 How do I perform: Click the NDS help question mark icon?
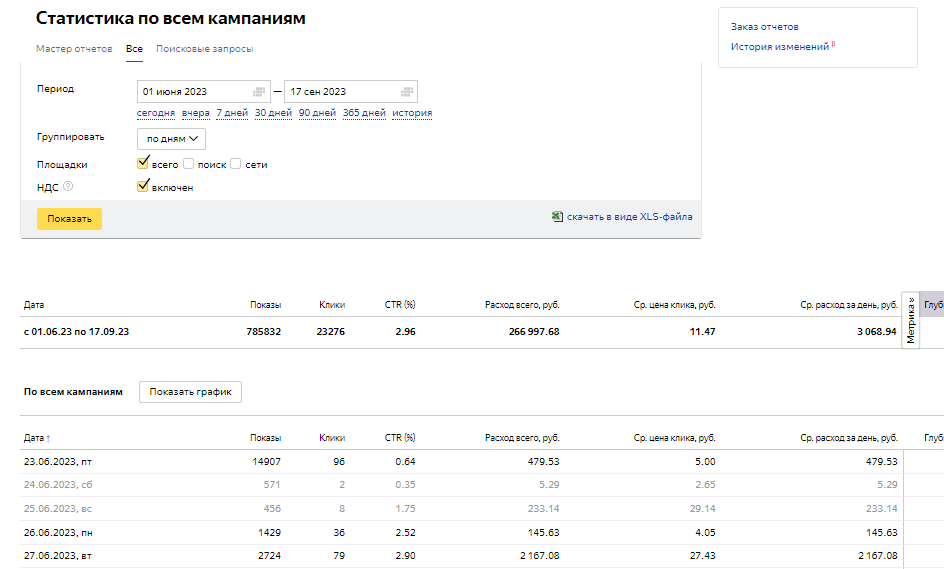(x=68, y=187)
